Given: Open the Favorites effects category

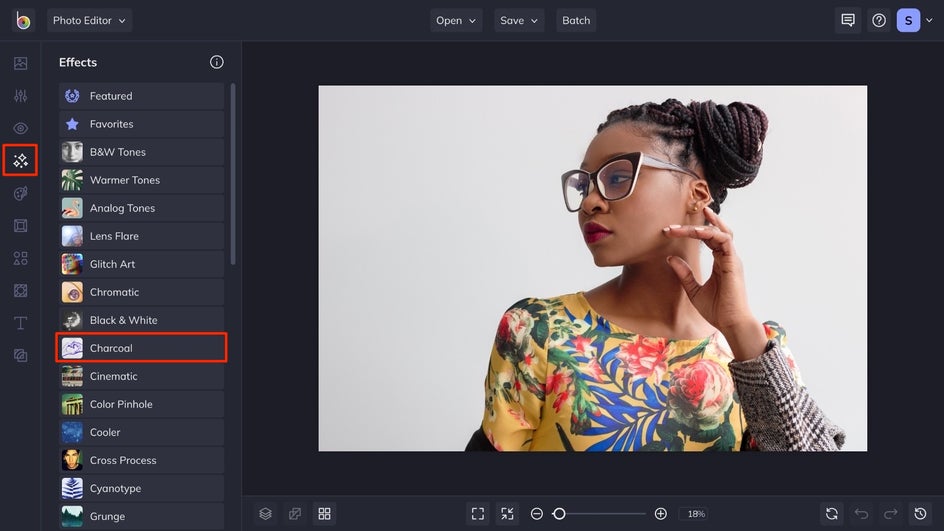Looking at the screenshot, I should tap(141, 124).
